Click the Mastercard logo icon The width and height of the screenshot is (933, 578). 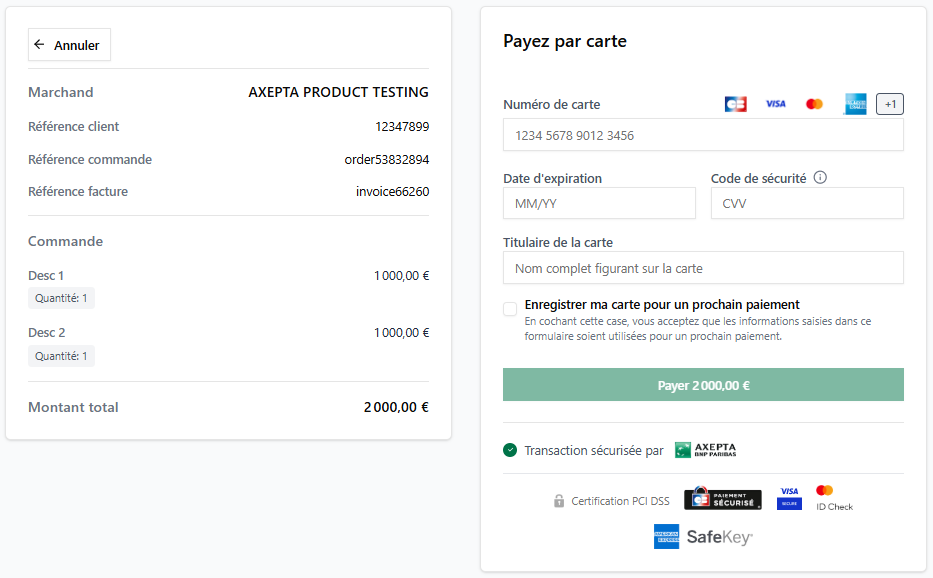pyautogui.click(x=814, y=104)
